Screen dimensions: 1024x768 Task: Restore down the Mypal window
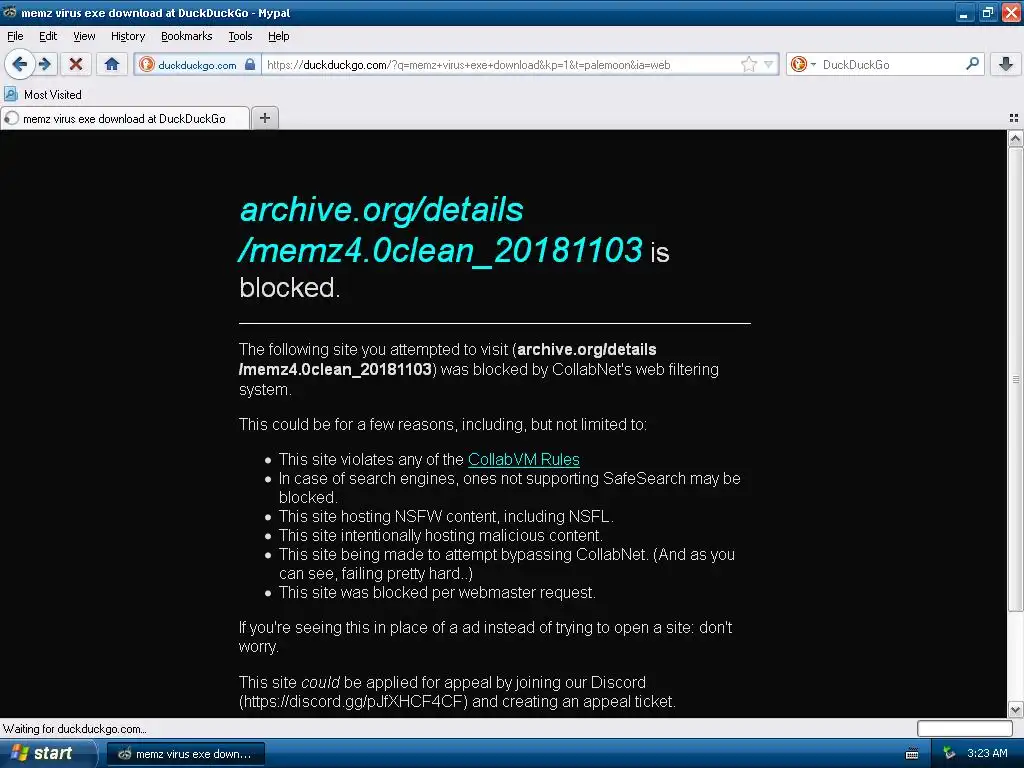click(987, 13)
